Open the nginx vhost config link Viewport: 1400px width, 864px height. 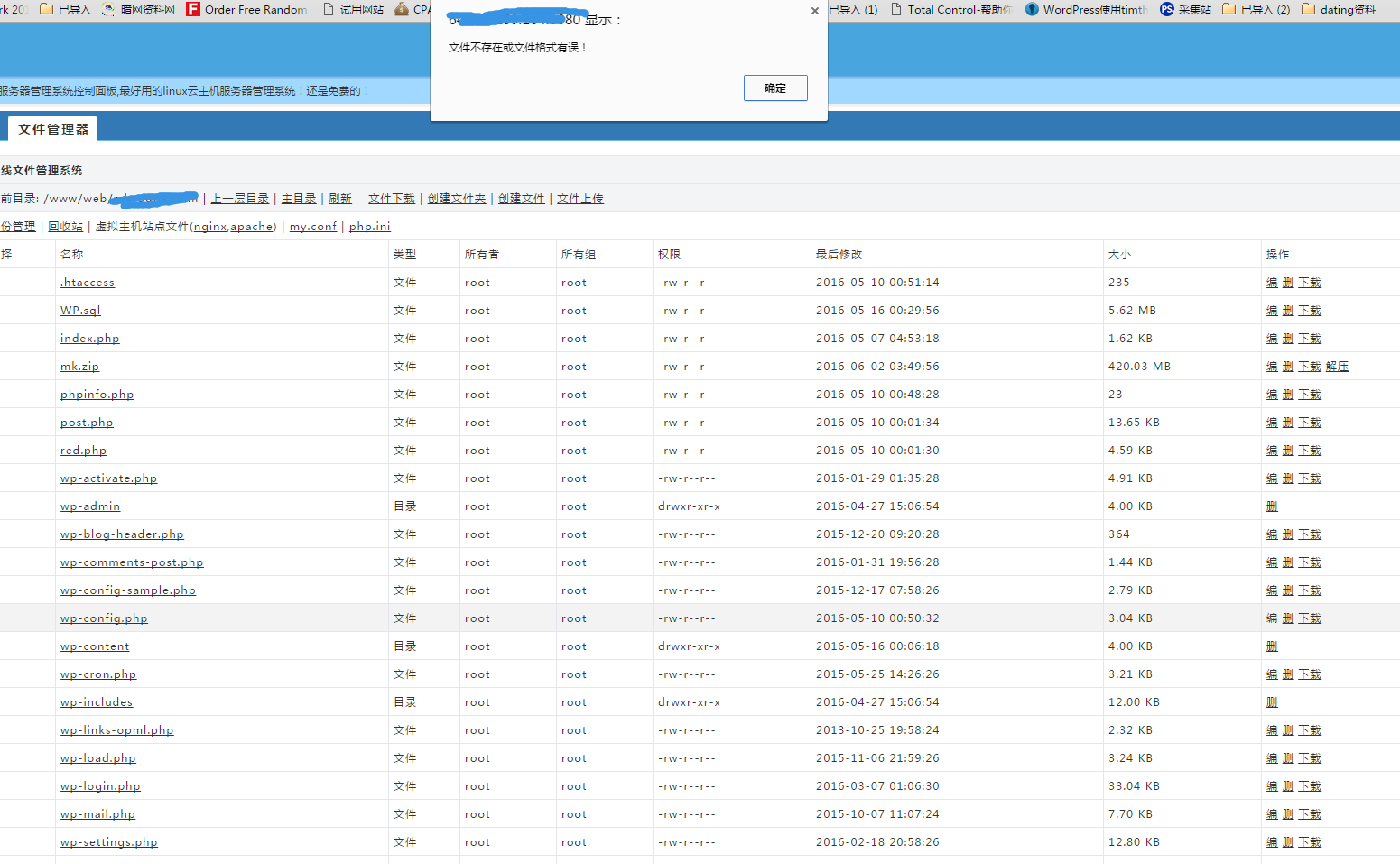(x=209, y=227)
